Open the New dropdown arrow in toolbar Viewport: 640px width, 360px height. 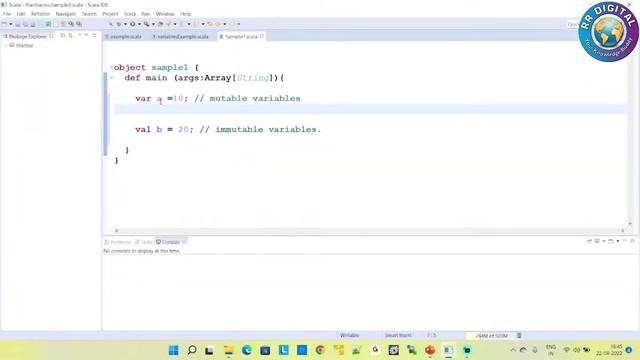tap(11, 24)
